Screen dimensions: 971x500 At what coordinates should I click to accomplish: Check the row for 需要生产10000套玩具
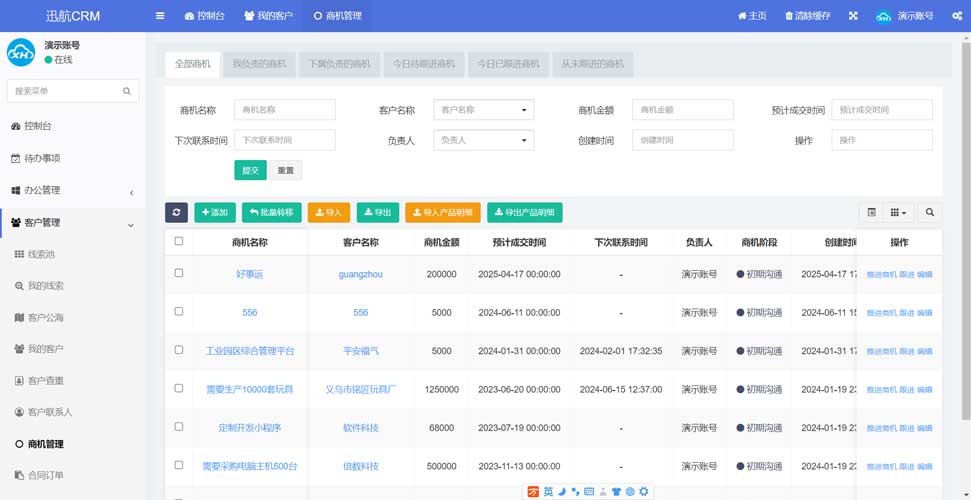(179, 388)
